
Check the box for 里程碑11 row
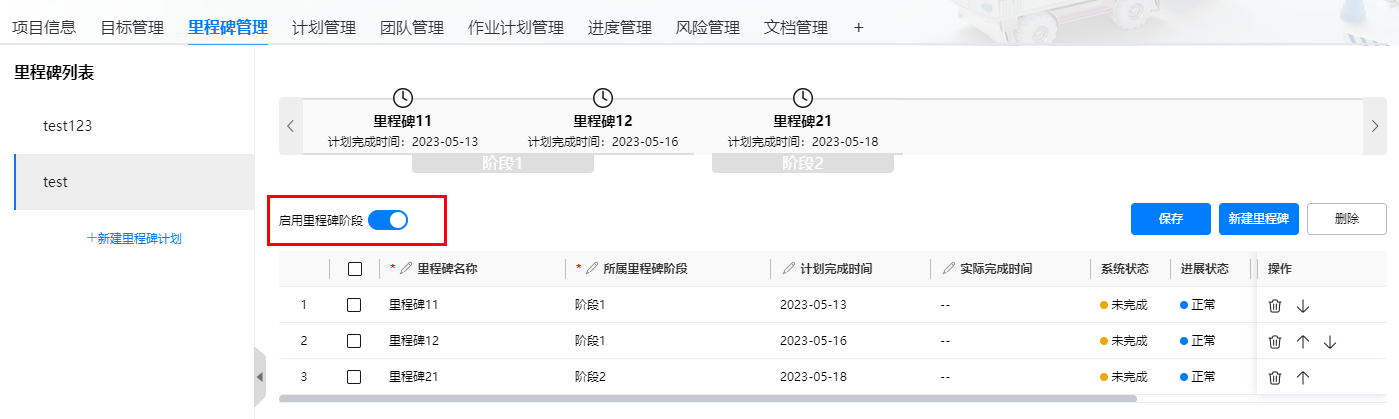pyautogui.click(x=354, y=305)
